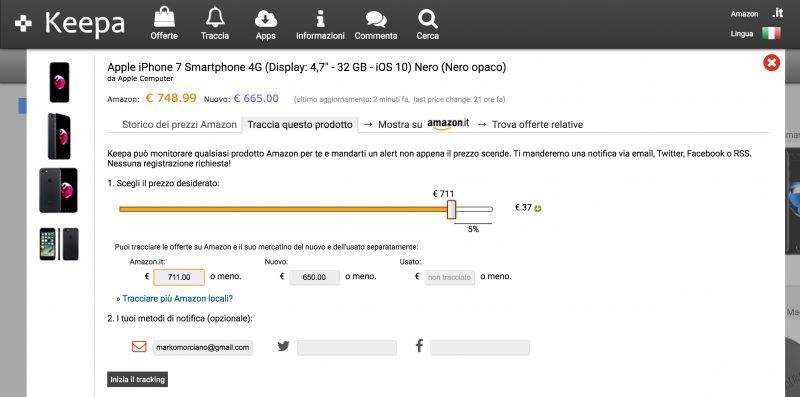Click the Keepa logo
The width and height of the screenshot is (800, 397).
(69, 23)
